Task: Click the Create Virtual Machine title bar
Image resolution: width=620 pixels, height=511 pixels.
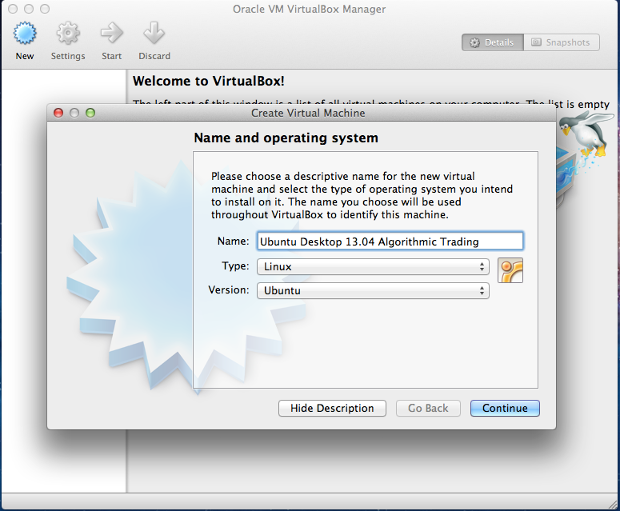Action: tap(301, 113)
